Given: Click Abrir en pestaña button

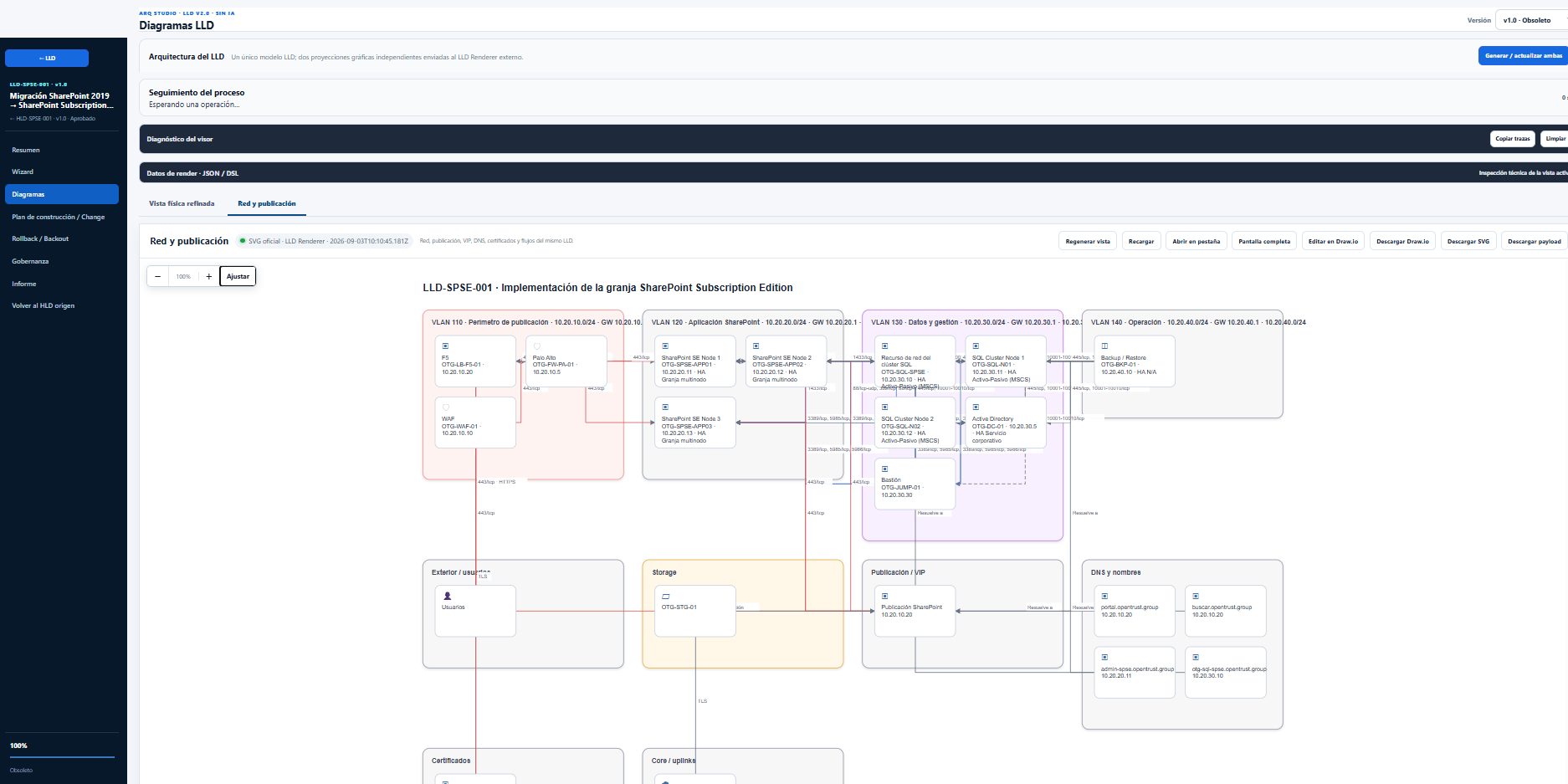Looking at the screenshot, I should (1196, 241).
